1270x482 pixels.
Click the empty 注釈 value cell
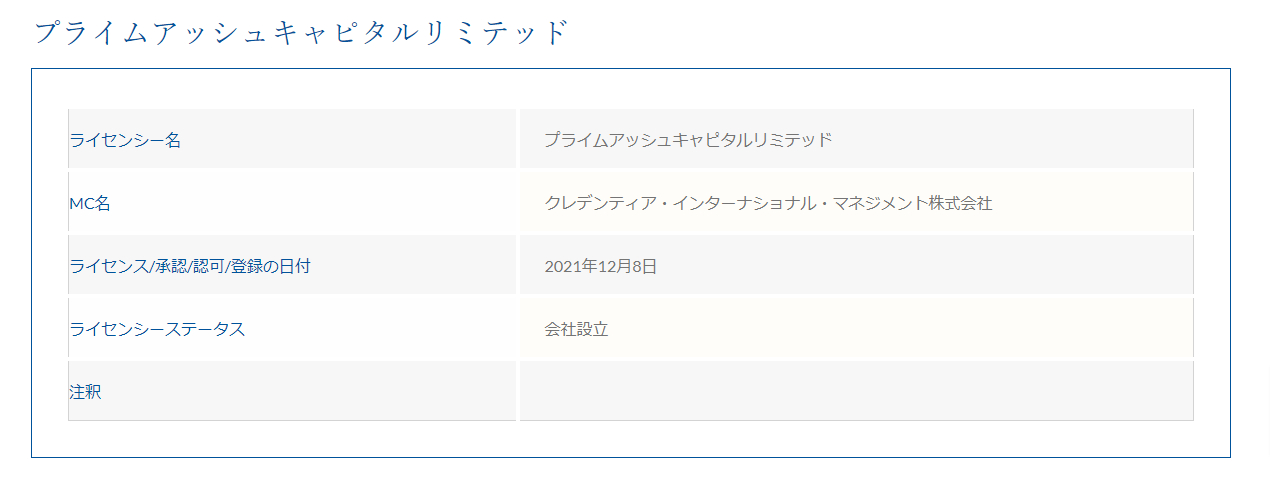(x=856, y=392)
